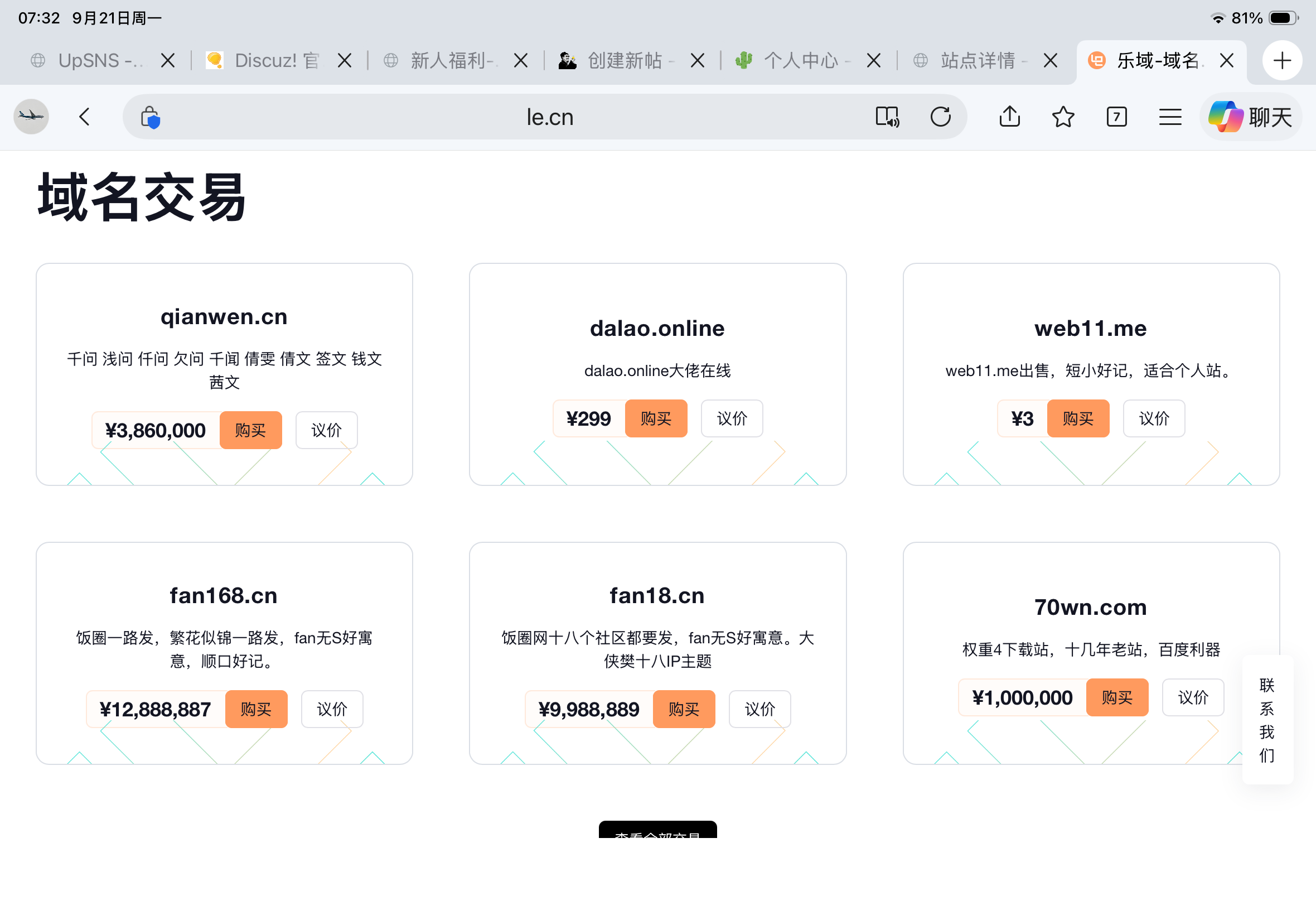
Task: Negotiate price for fan18.cn
Action: click(x=759, y=709)
